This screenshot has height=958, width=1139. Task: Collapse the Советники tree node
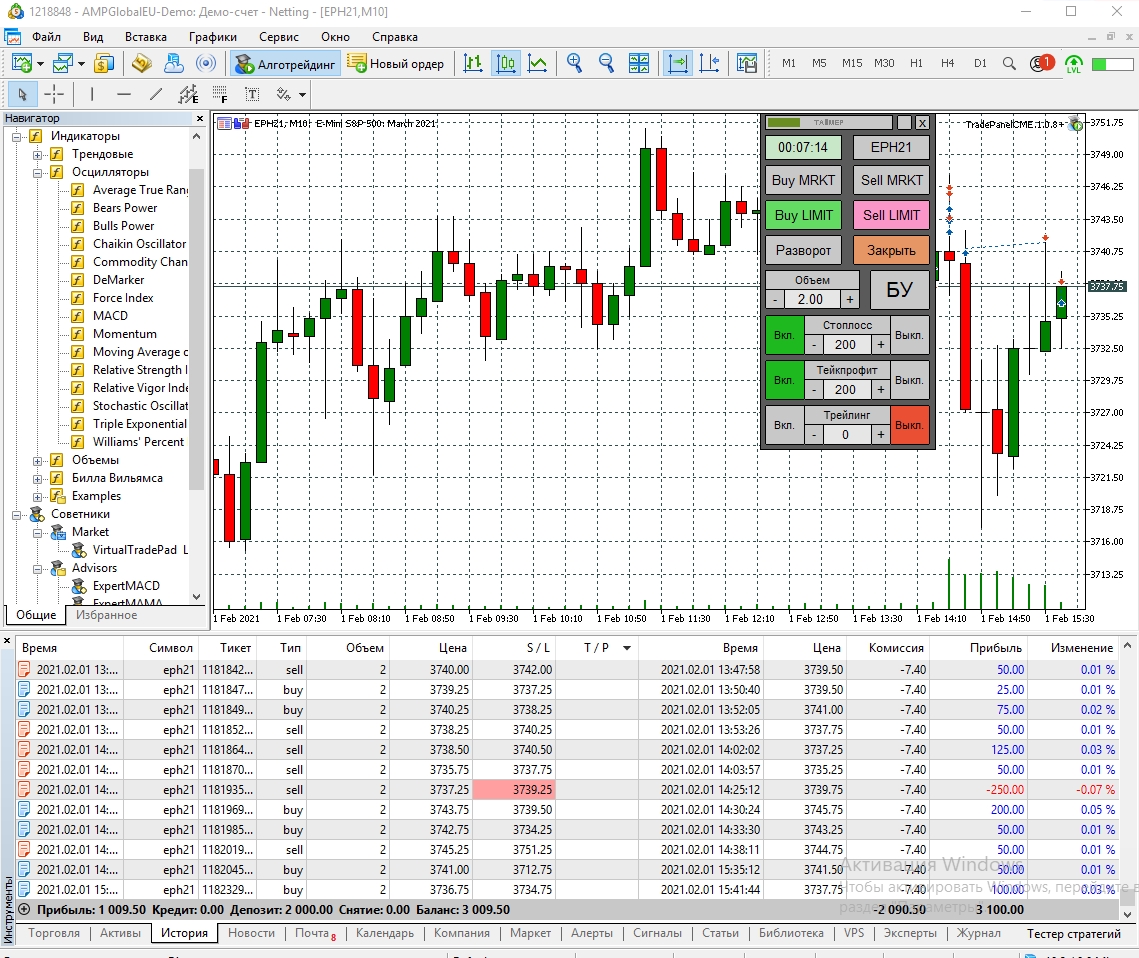(x=16, y=515)
